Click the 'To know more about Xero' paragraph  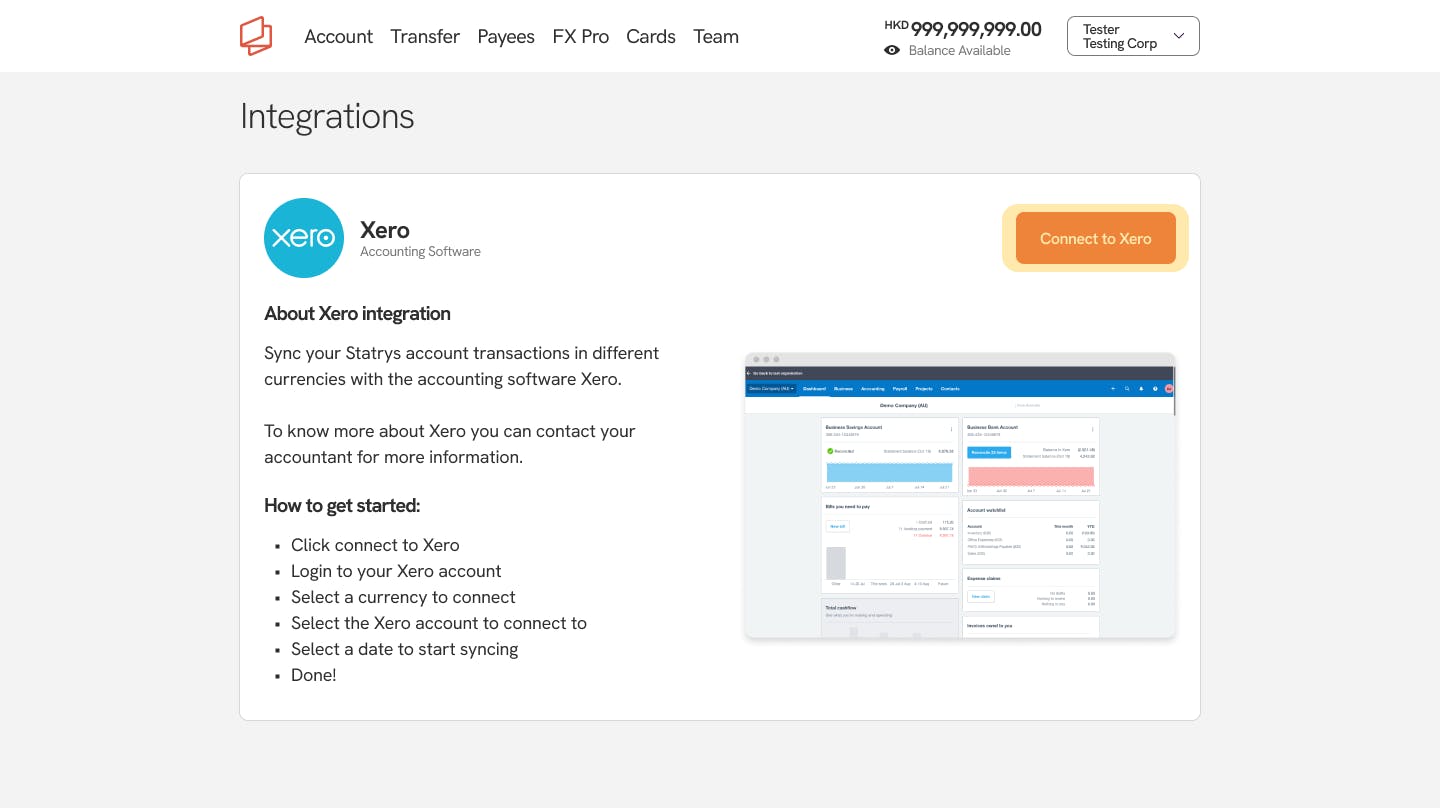pyautogui.click(x=450, y=444)
